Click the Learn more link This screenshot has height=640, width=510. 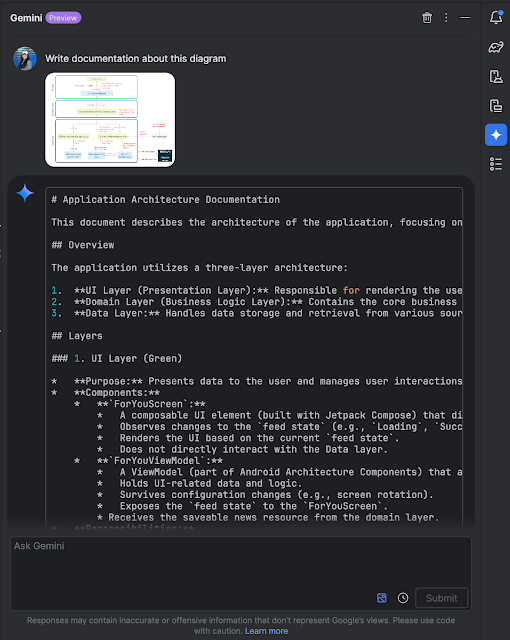click(x=266, y=631)
